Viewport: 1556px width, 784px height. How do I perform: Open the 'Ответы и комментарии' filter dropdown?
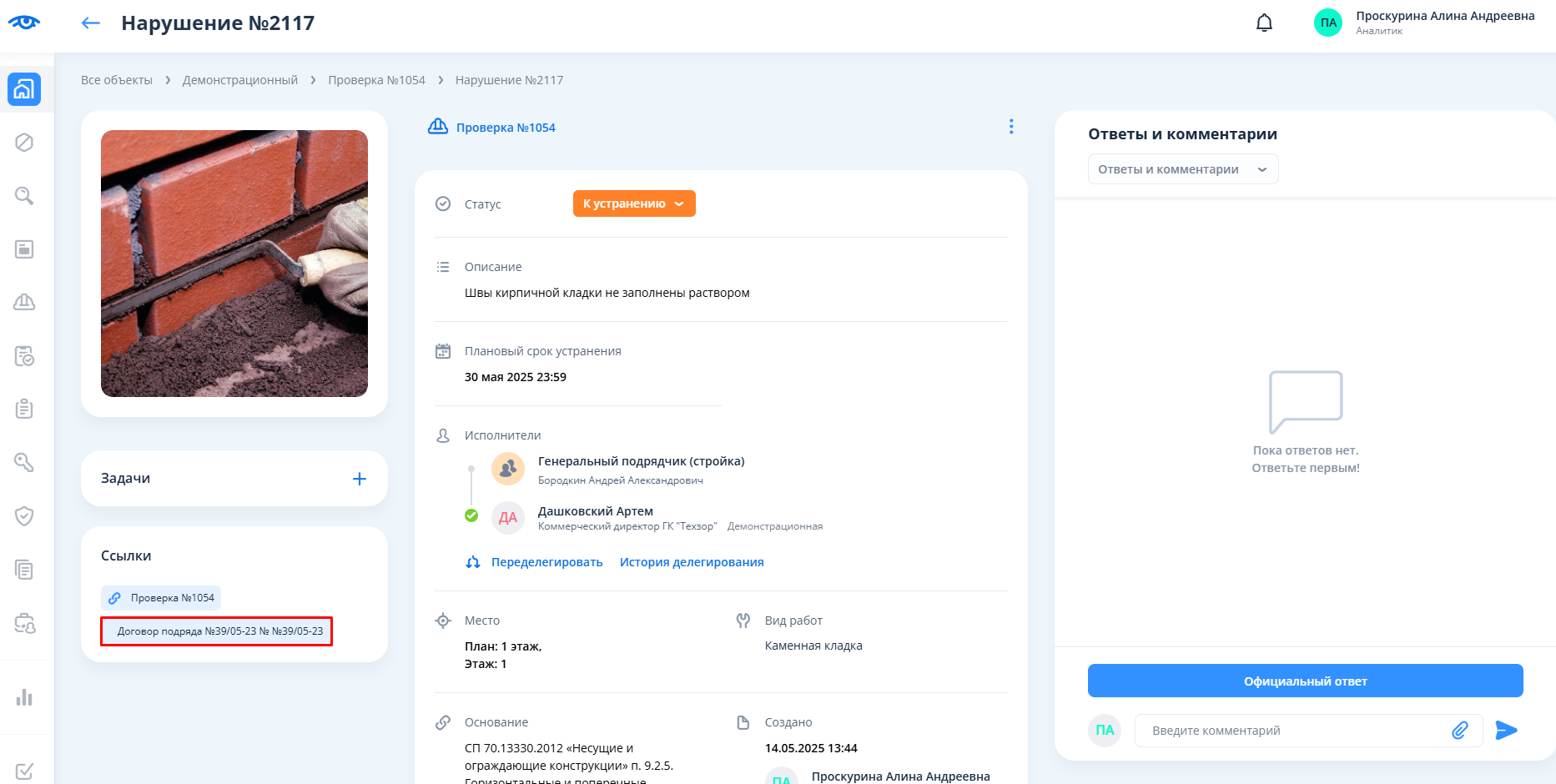(1182, 169)
